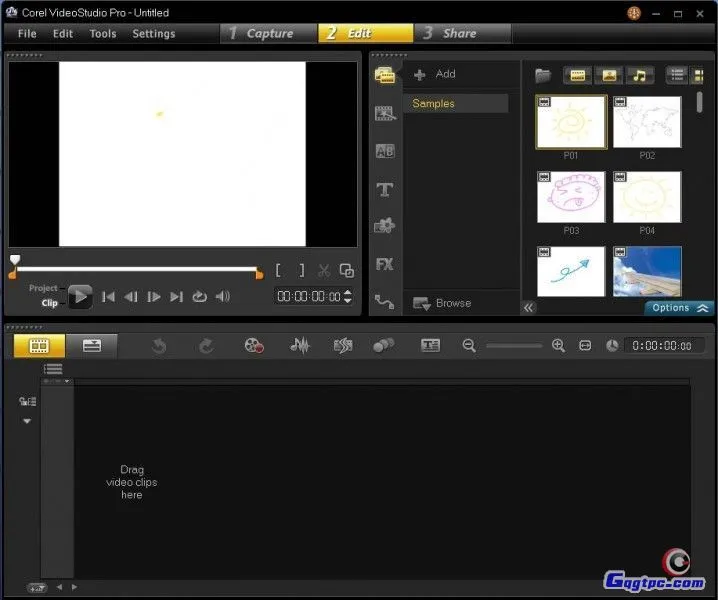The height and width of the screenshot is (600, 718).
Task: Click the Record/Capture Option icon
Action: point(254,346)
